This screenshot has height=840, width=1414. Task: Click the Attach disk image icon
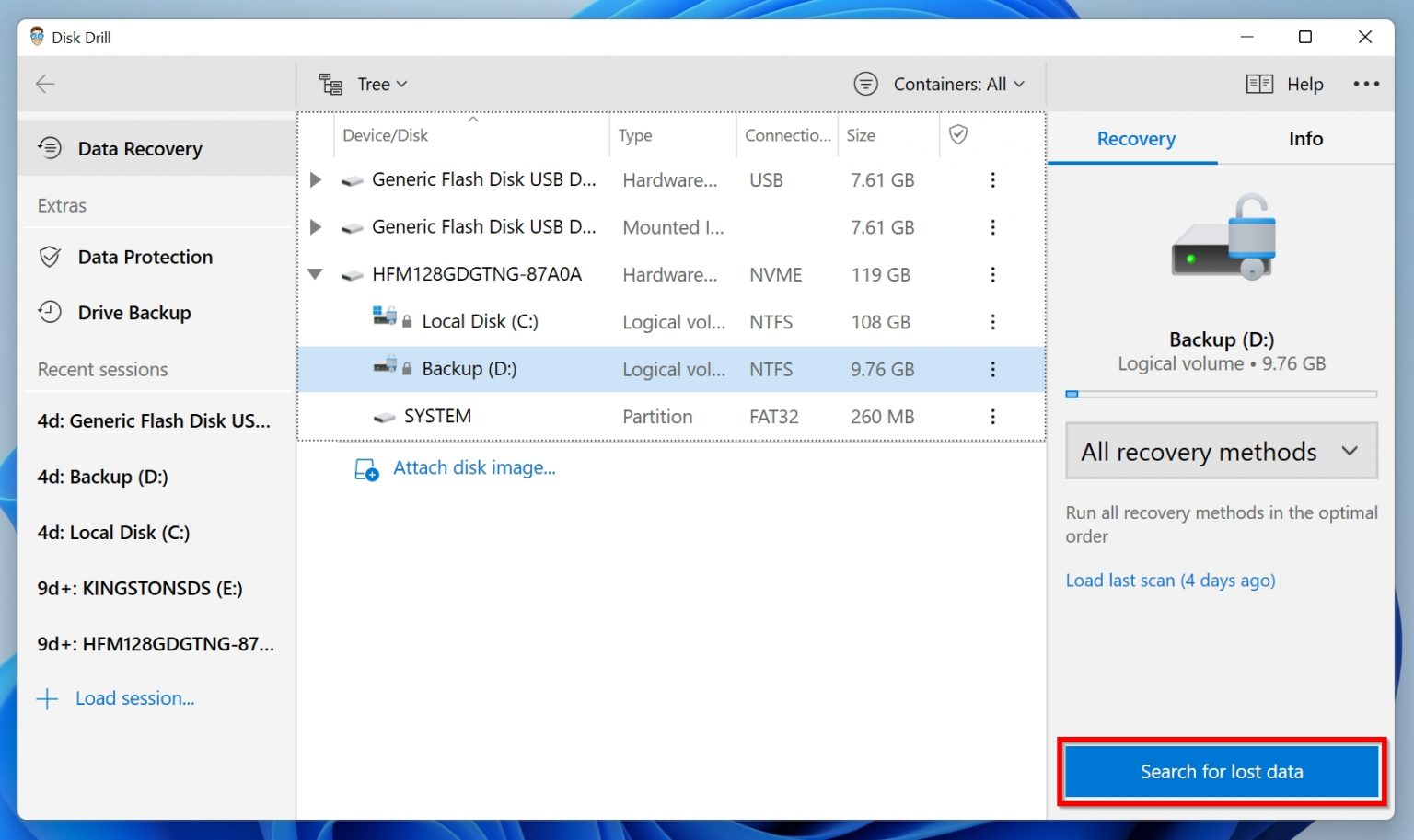point(365,469)
